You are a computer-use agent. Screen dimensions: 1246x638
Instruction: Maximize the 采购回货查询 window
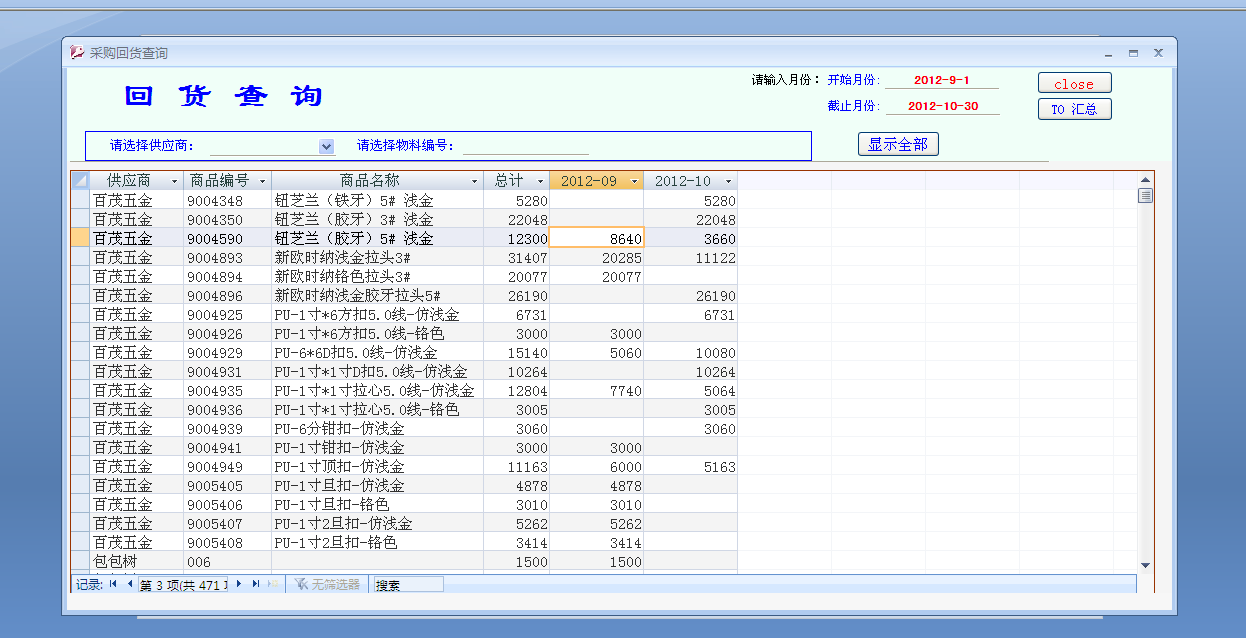click(x=1133, y=53)
